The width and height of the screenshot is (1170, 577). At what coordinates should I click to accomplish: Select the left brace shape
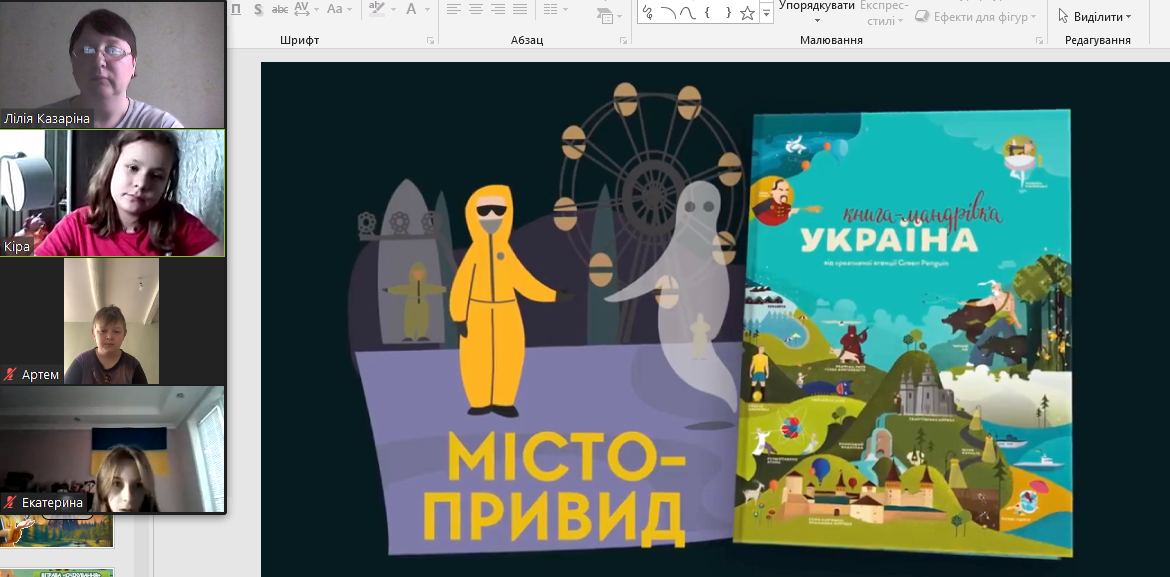(x=707, y=12)
